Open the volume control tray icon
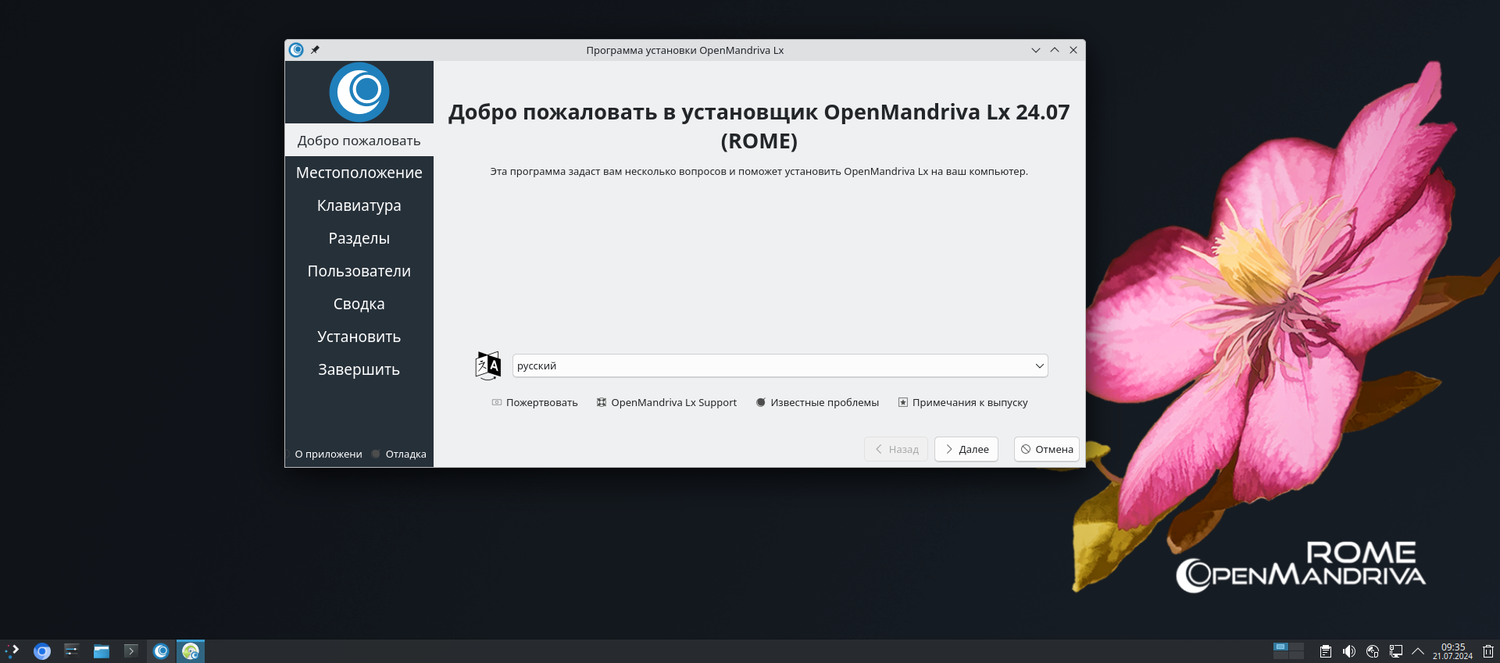Viewport: 1500px width, 663px height. pyautogui.click(x=1349, y=651)
